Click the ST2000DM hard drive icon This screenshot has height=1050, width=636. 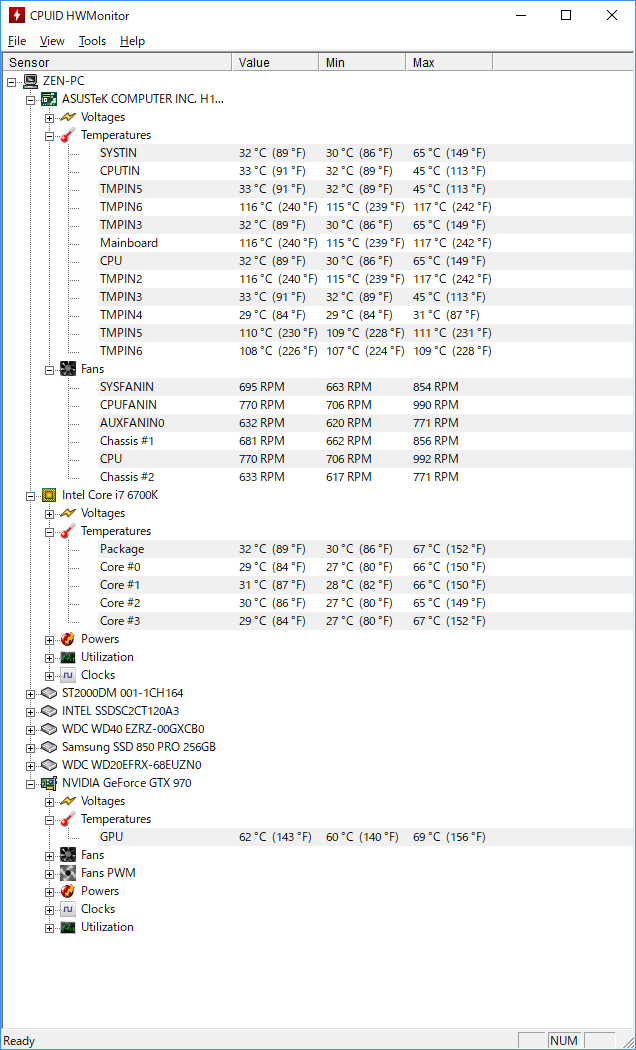[x=49, y=693]
